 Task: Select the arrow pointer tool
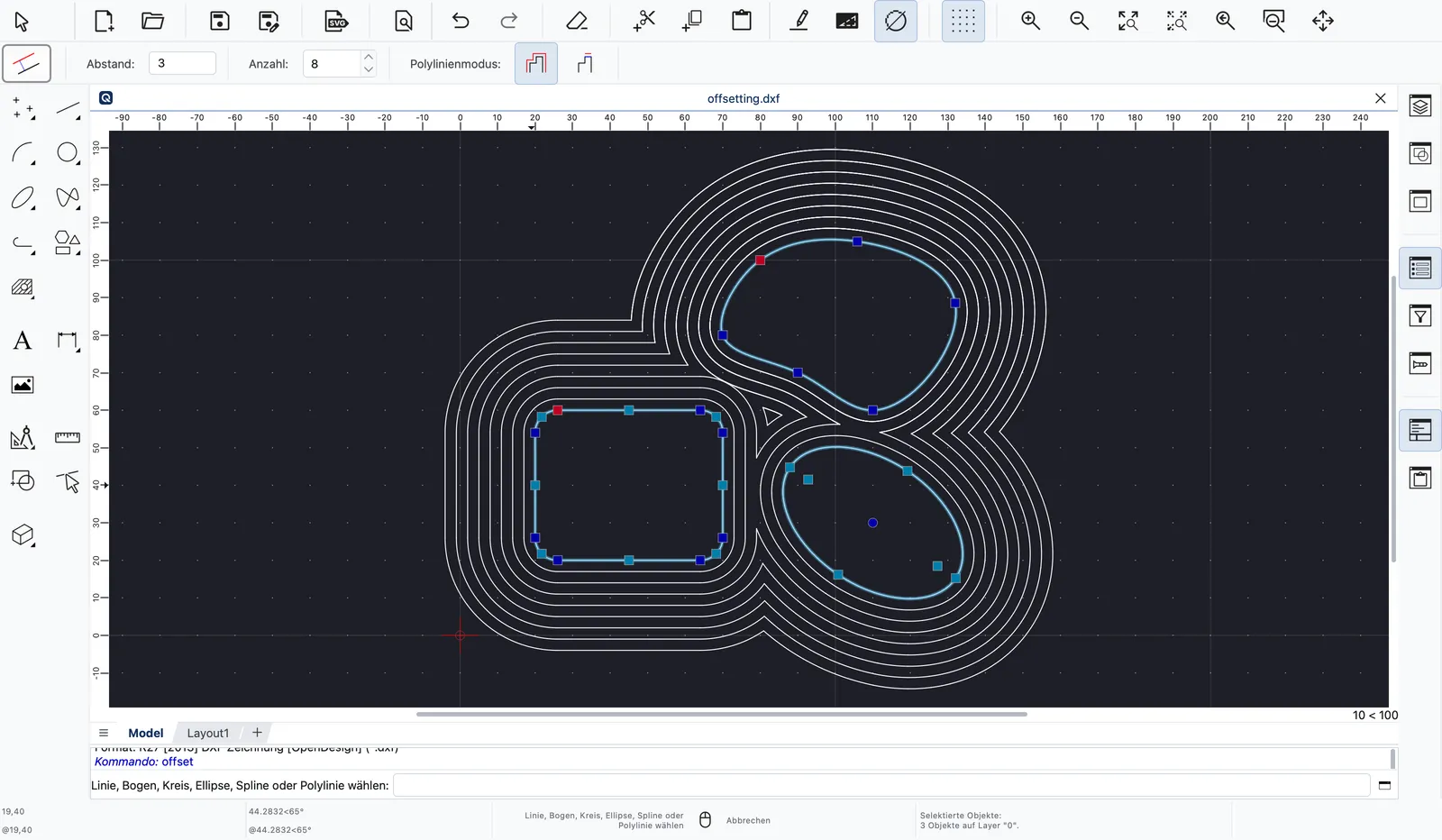22,21
